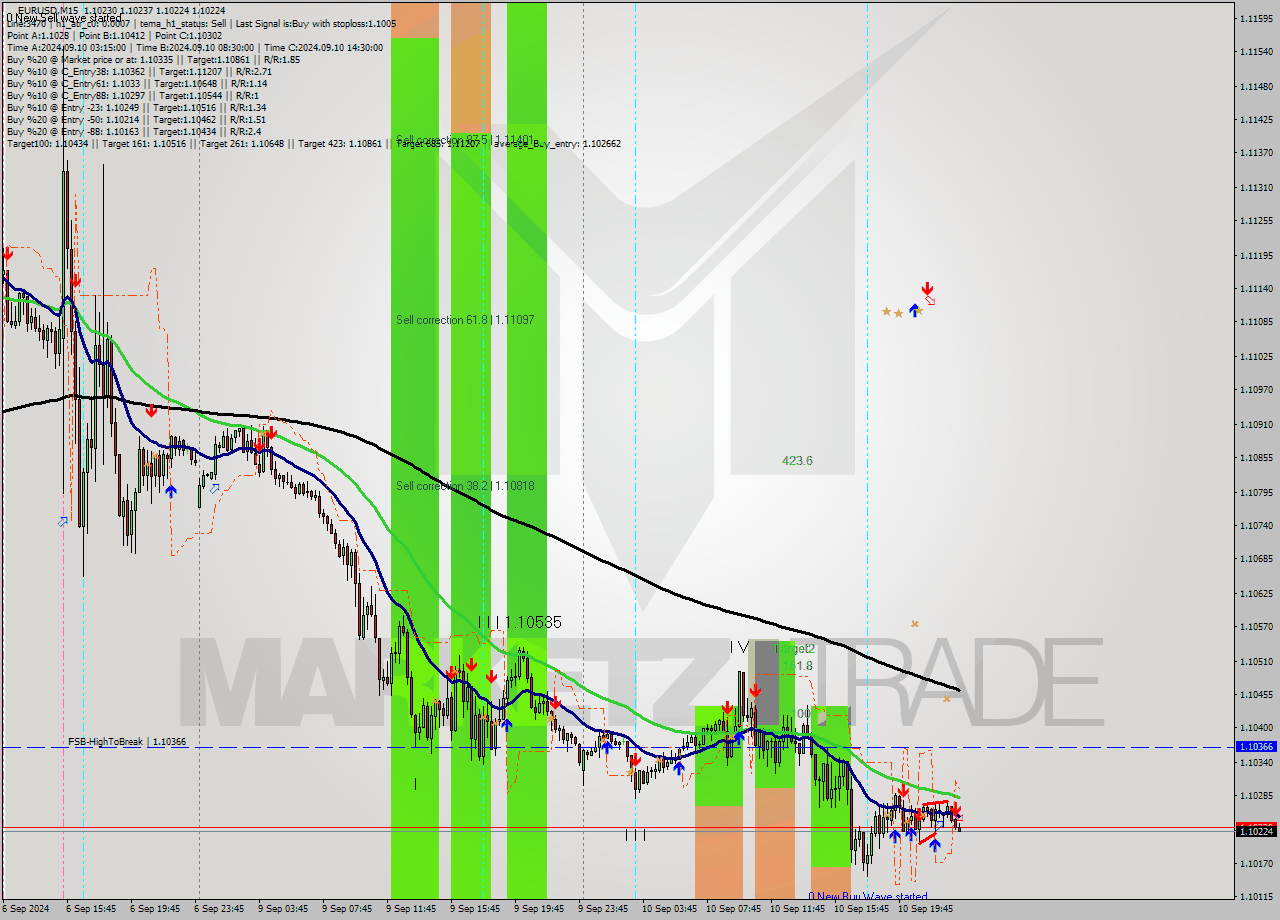Image resolution: width=1280 pixels, height=920 pixels.
Task: Click the current price tag 1.10224 on axis
Action: (1256, 831)
